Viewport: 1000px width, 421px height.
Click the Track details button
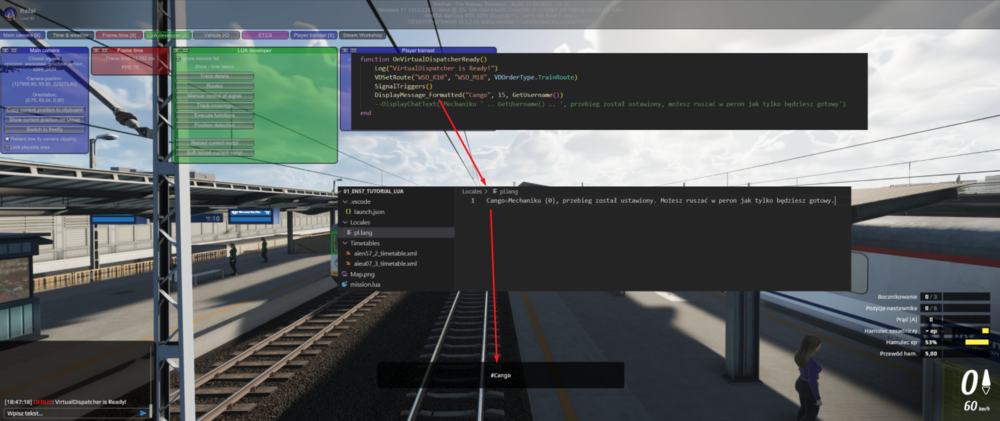coord(214,76)
